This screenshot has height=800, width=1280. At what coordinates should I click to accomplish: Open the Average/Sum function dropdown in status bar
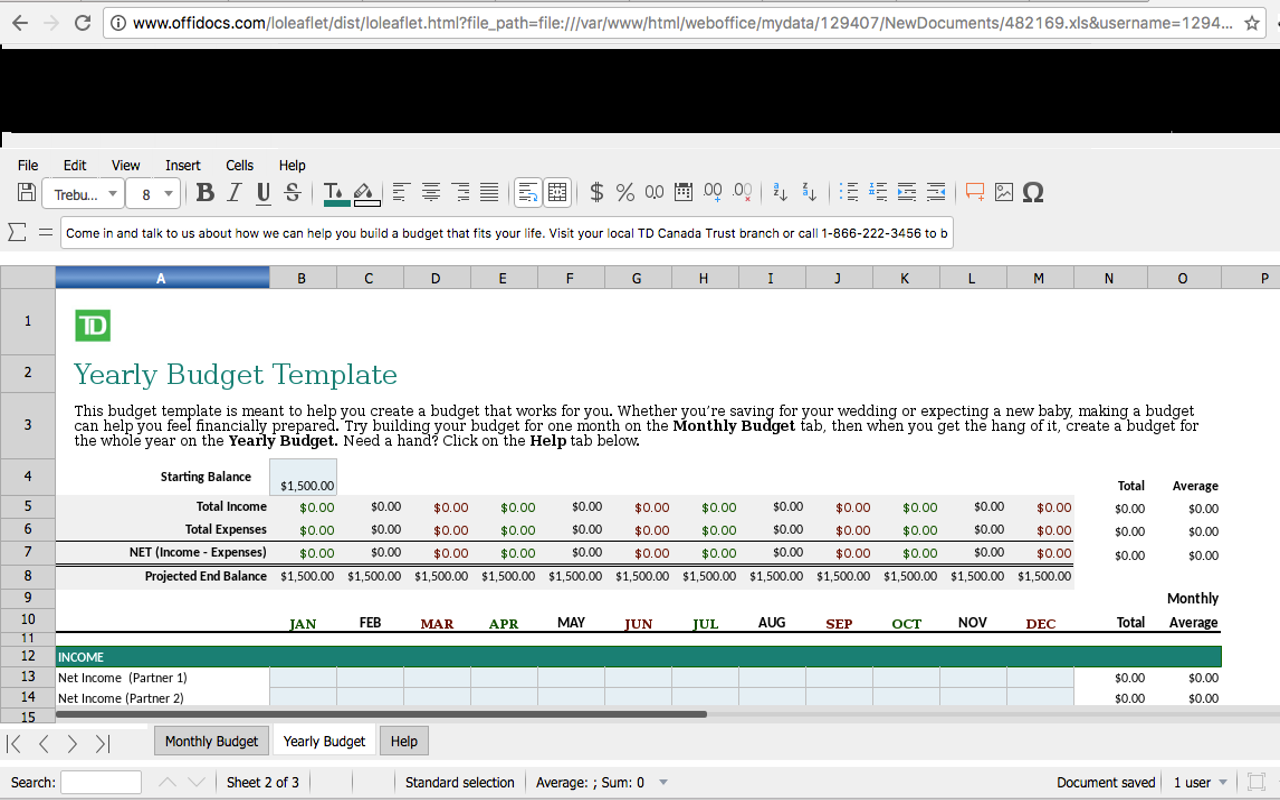(663, 782)
